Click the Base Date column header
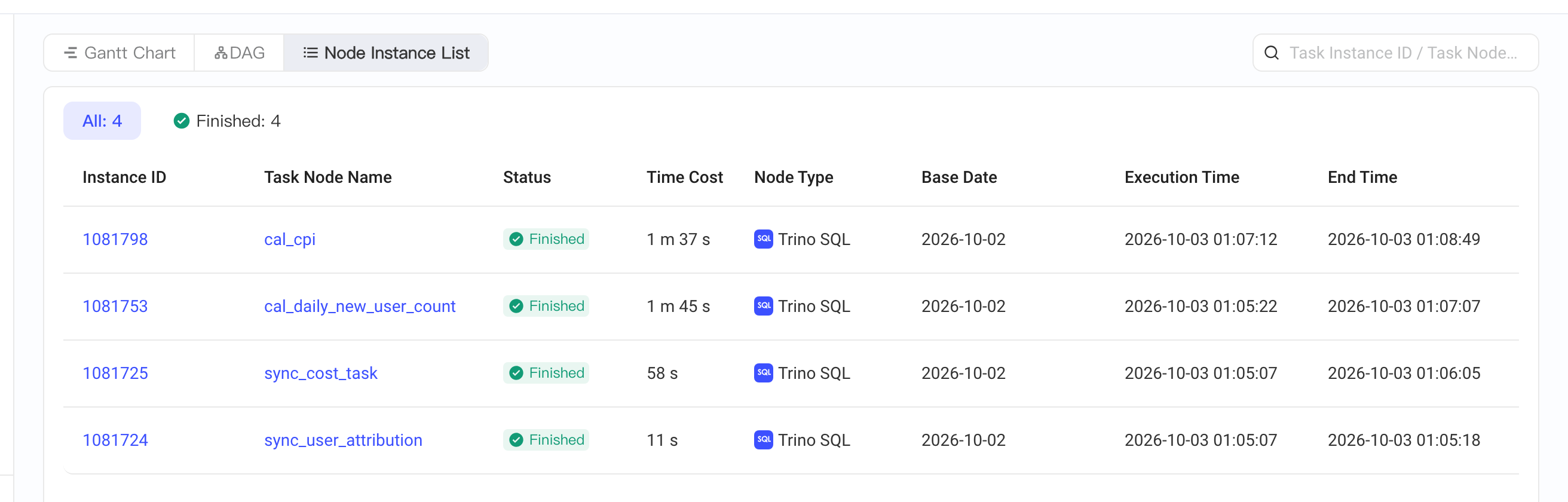The image size is (1568, 502). (x=959, y=177)
